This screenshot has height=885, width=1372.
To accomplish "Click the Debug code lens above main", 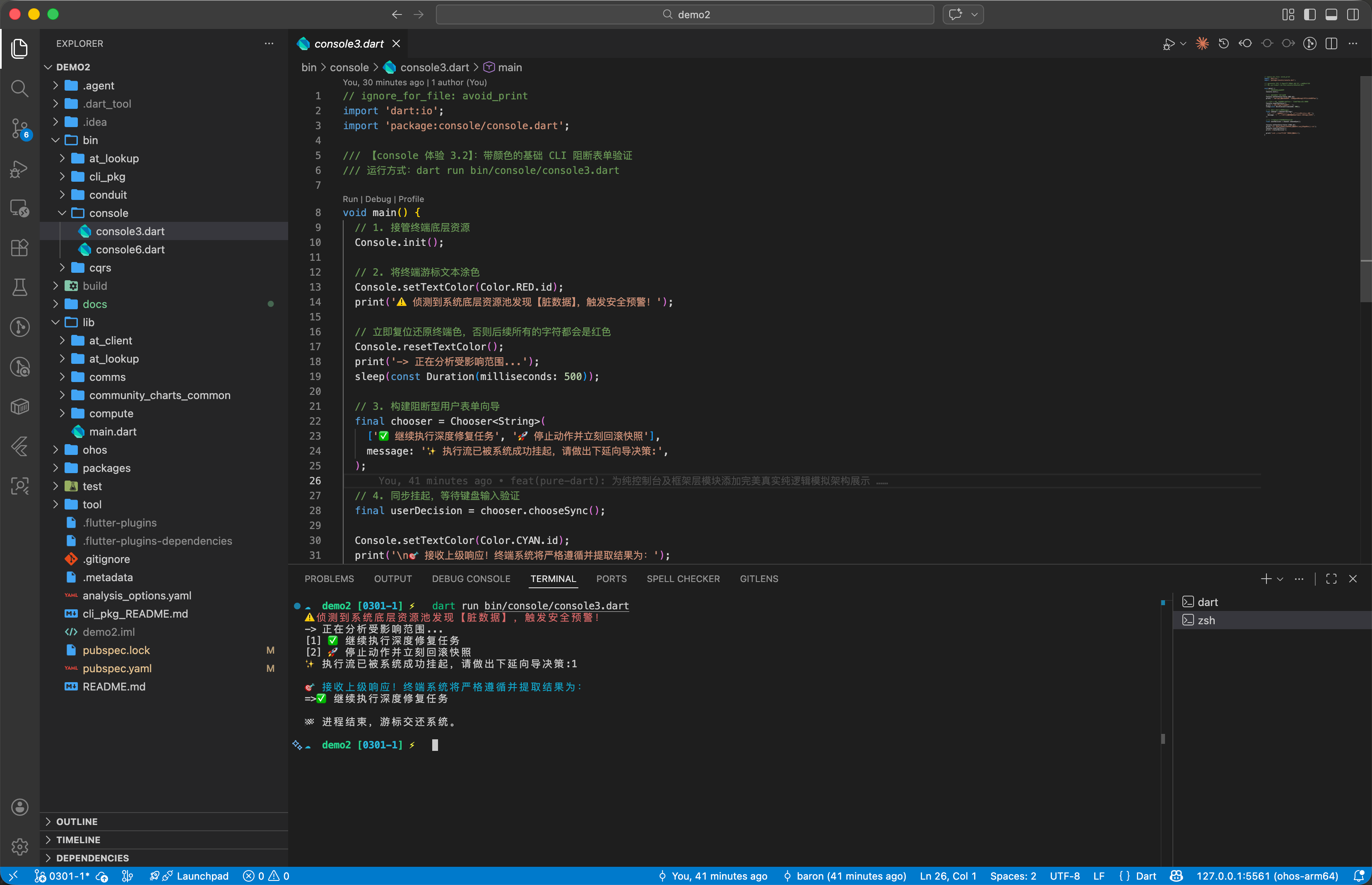I will point(378,199).
